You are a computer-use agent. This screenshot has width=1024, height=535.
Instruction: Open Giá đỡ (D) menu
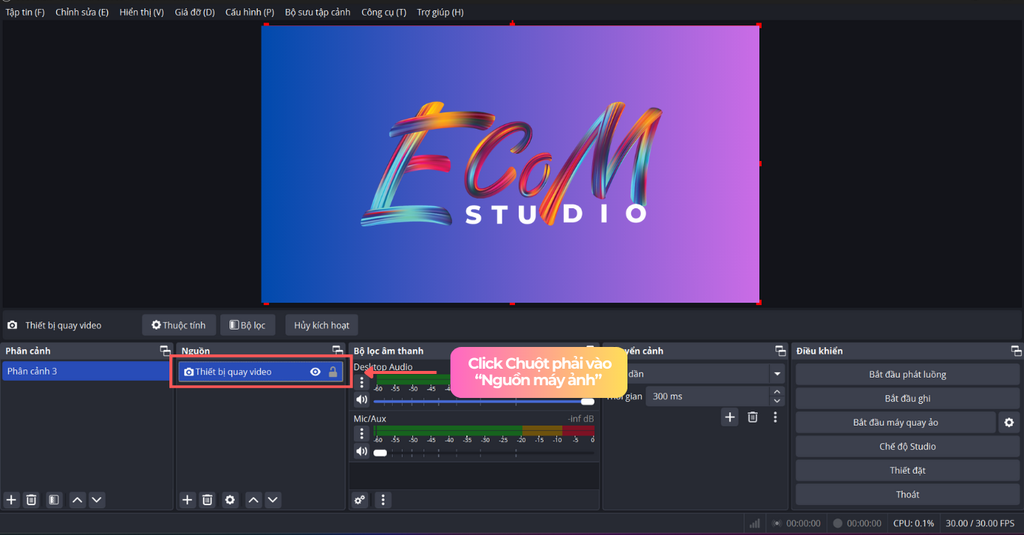(x=195, y=12)
